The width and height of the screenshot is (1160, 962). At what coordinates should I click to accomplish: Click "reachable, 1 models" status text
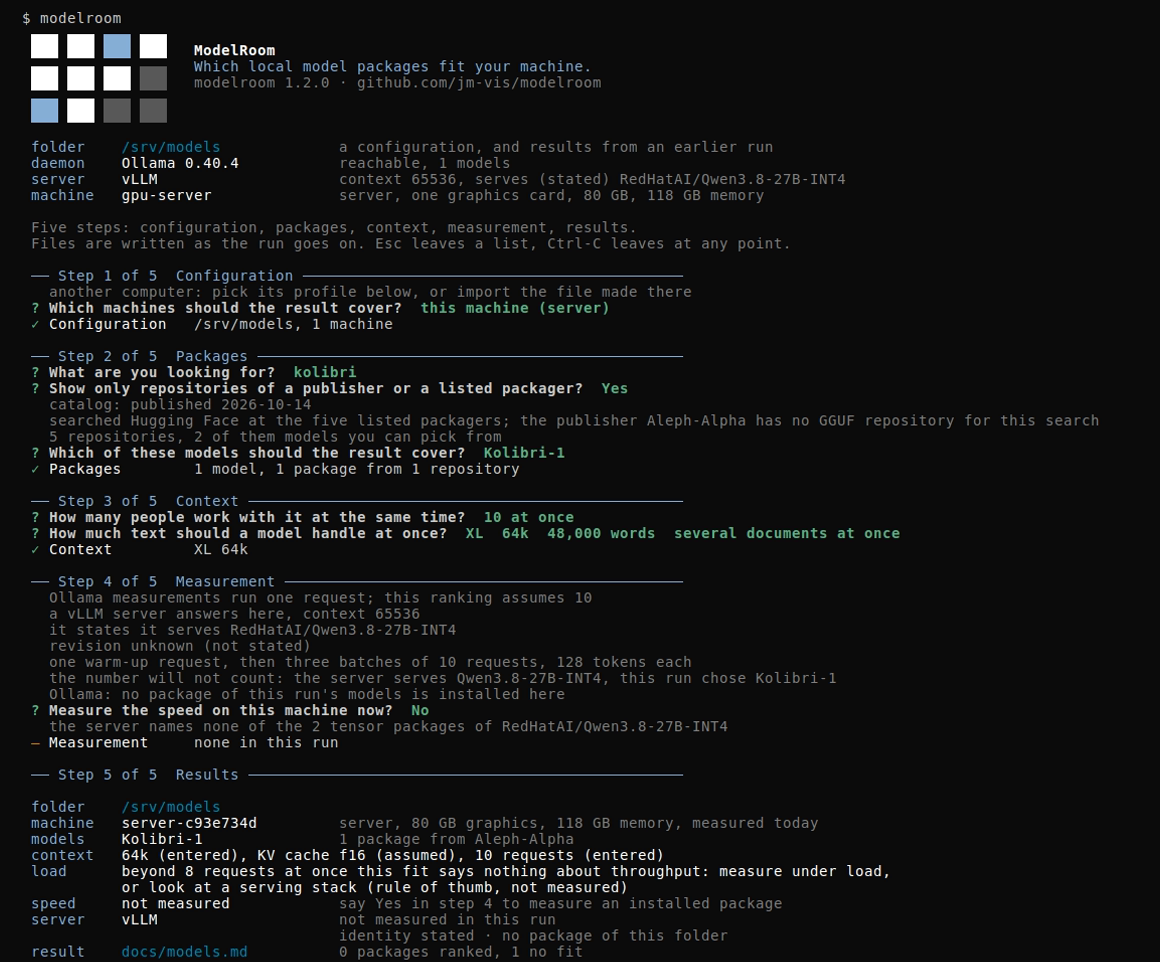[x=425, y=164]
